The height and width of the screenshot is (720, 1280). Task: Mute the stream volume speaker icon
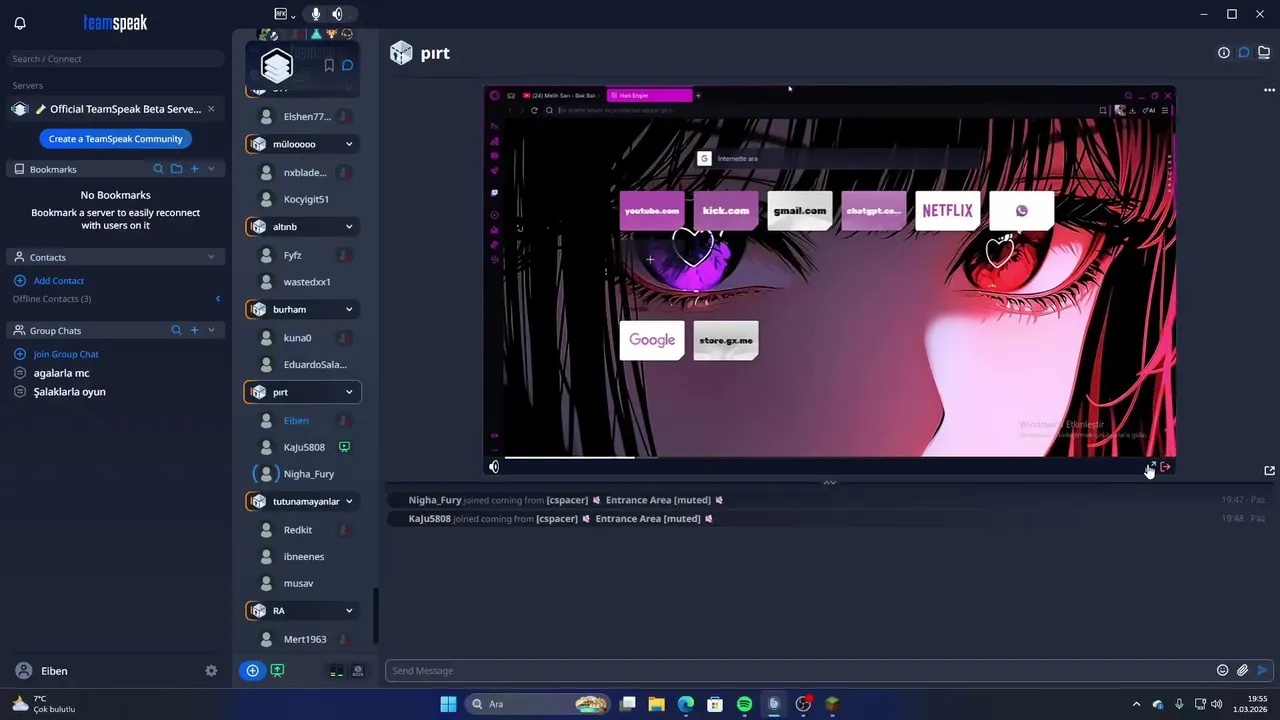(494, 467)
